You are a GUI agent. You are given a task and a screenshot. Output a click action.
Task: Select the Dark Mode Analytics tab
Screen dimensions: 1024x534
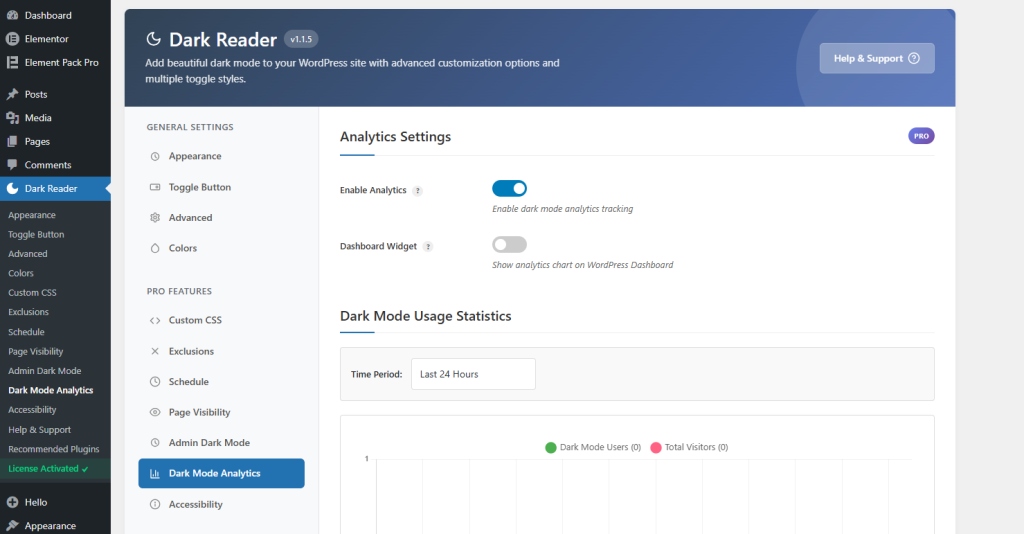[221, 473]
